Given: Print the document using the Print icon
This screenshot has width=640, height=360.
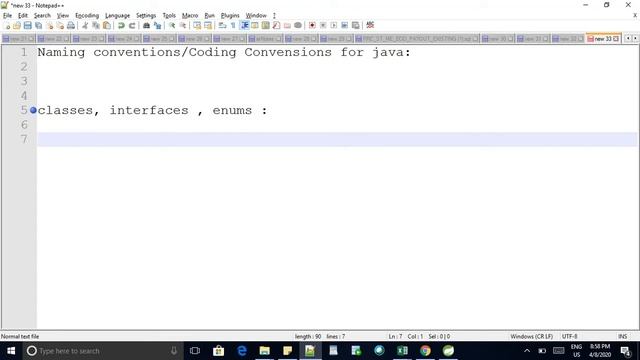Looking at the screenshot, I should pyautogui.click(x=71, y=25).
